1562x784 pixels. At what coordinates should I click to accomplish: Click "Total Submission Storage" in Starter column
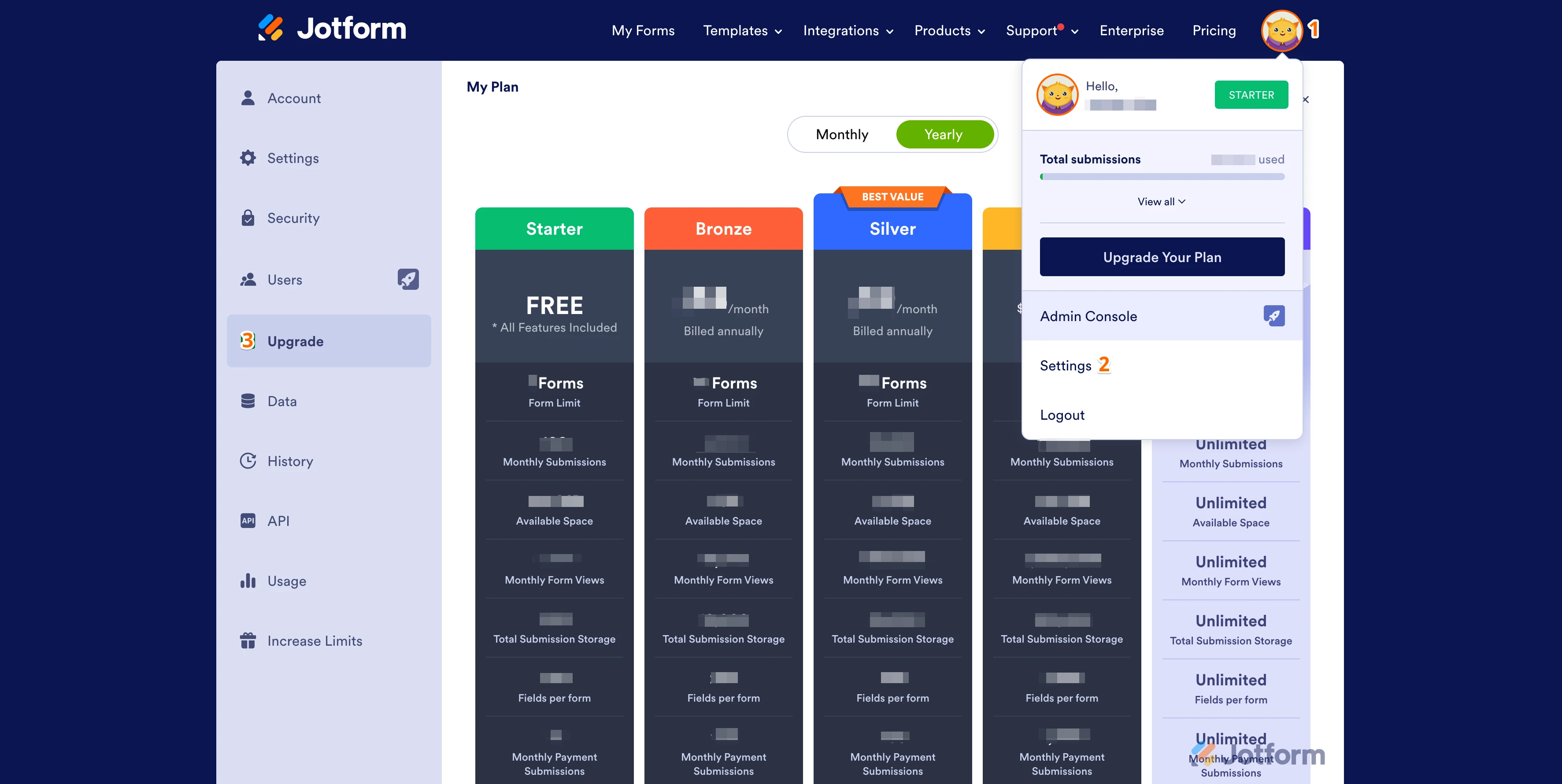554,639
